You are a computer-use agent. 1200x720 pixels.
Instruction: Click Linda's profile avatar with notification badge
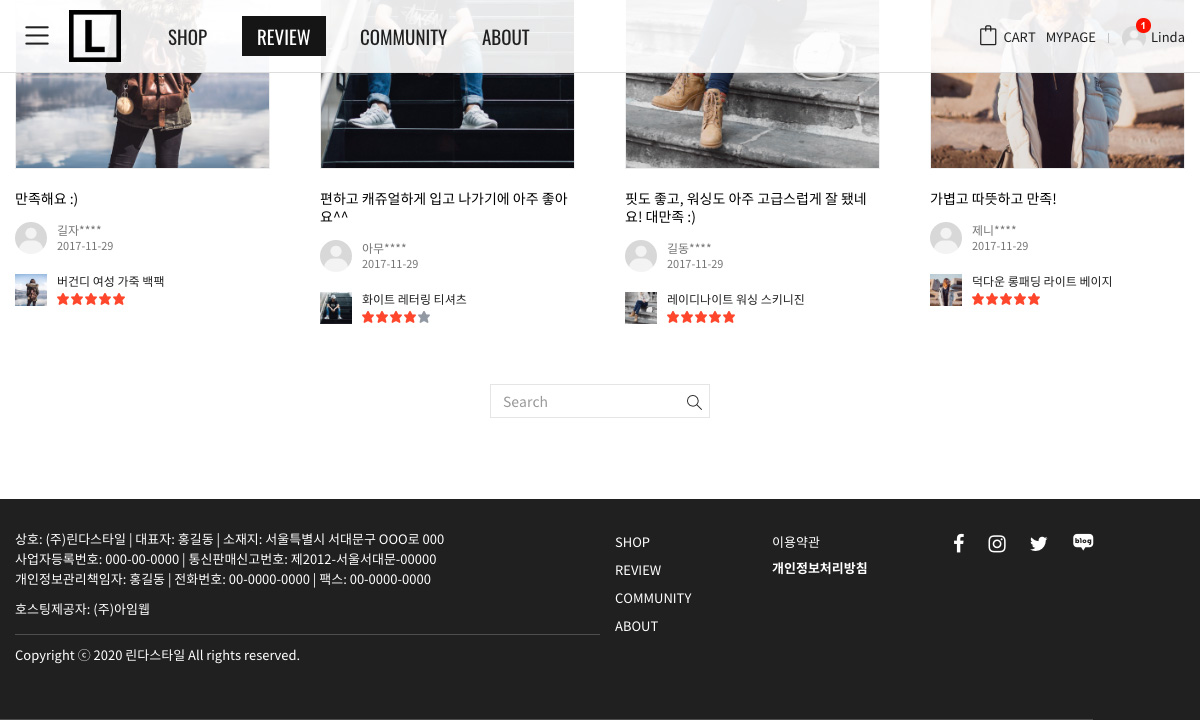tap(1134, 35)
